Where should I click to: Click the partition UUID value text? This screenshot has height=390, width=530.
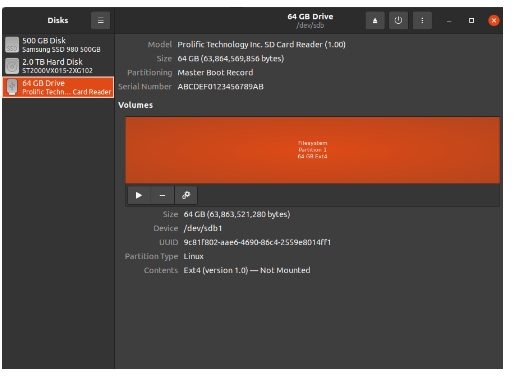point(257,242)
